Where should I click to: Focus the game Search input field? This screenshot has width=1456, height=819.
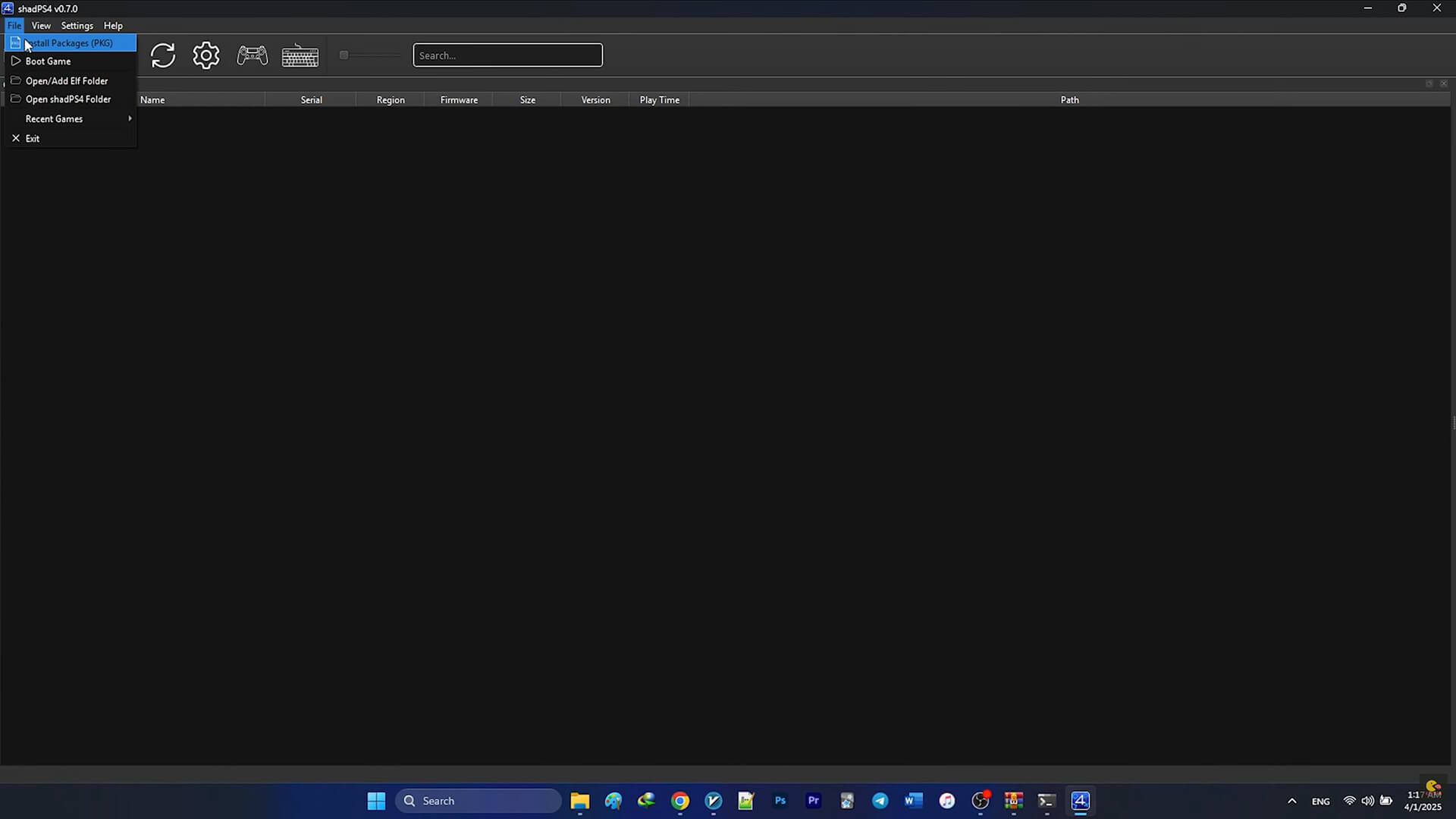pyautogui.click(x=507, y=55)
